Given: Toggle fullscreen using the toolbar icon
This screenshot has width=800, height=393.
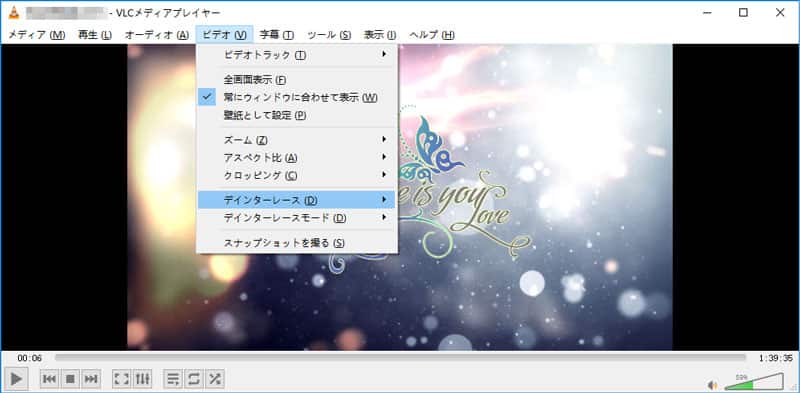Looking at the screenshot, I should 121,379.
